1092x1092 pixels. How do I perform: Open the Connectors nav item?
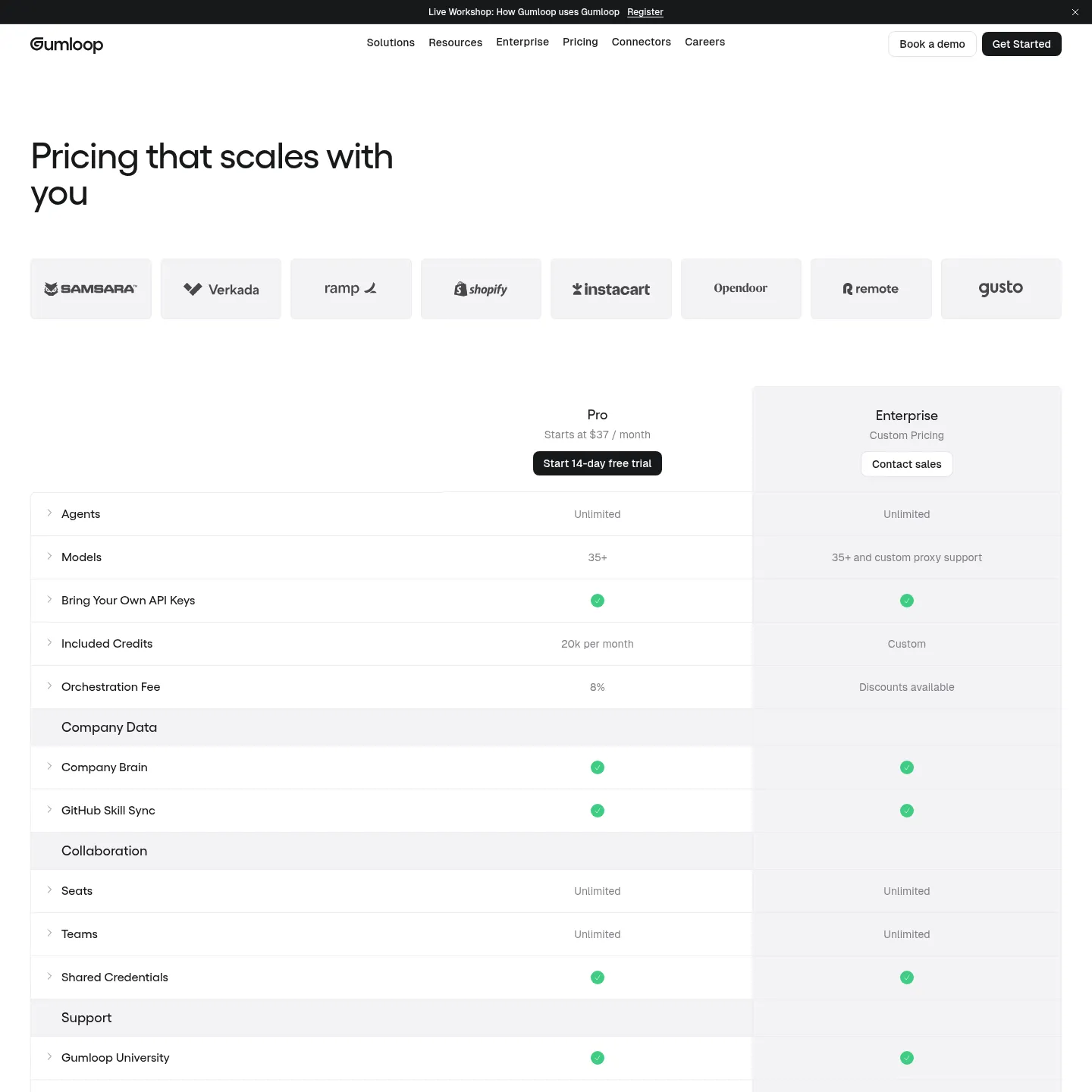642,42
